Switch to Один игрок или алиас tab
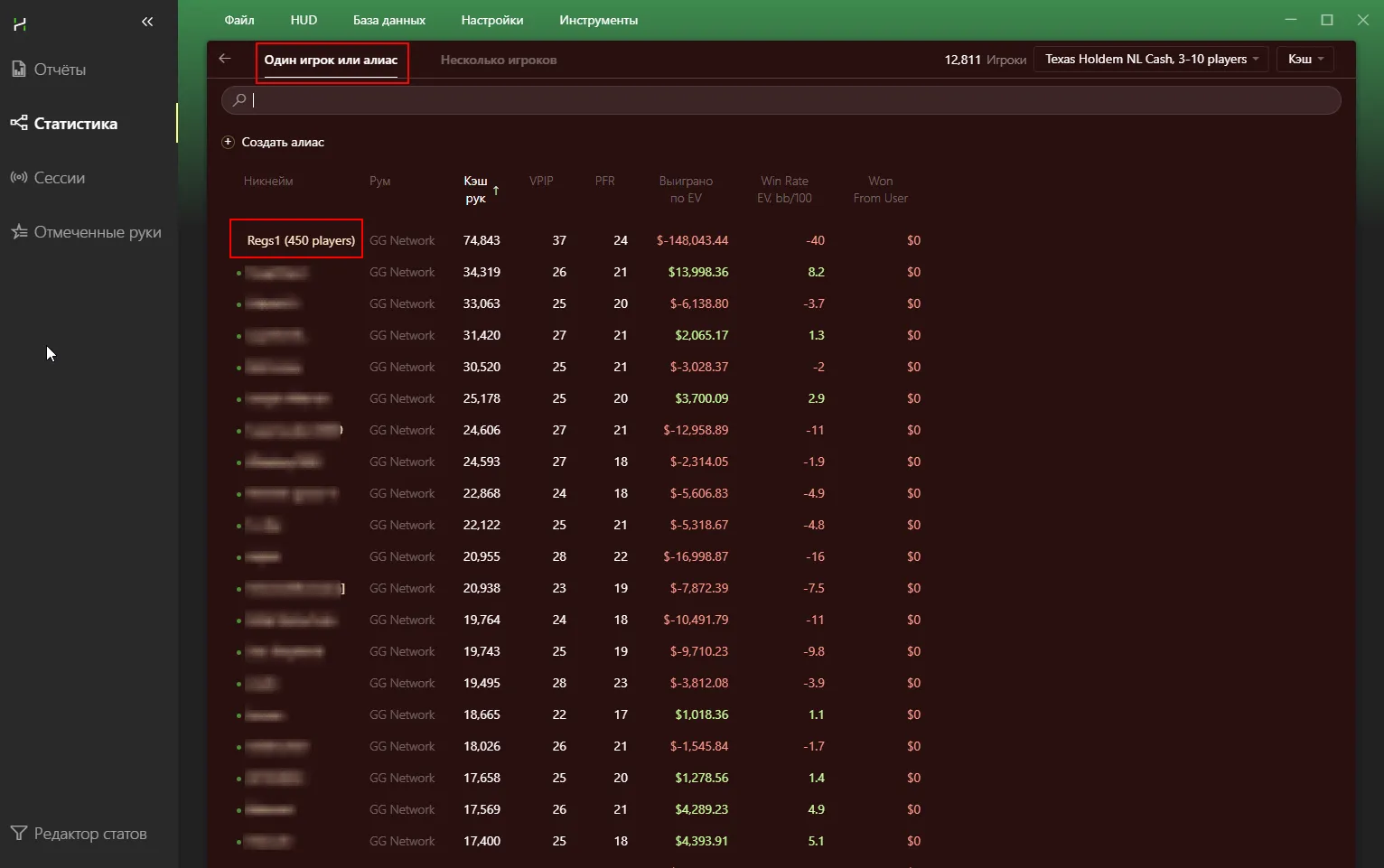The image size is (1384, 868). pyautogui.click(x=331, y=61)
